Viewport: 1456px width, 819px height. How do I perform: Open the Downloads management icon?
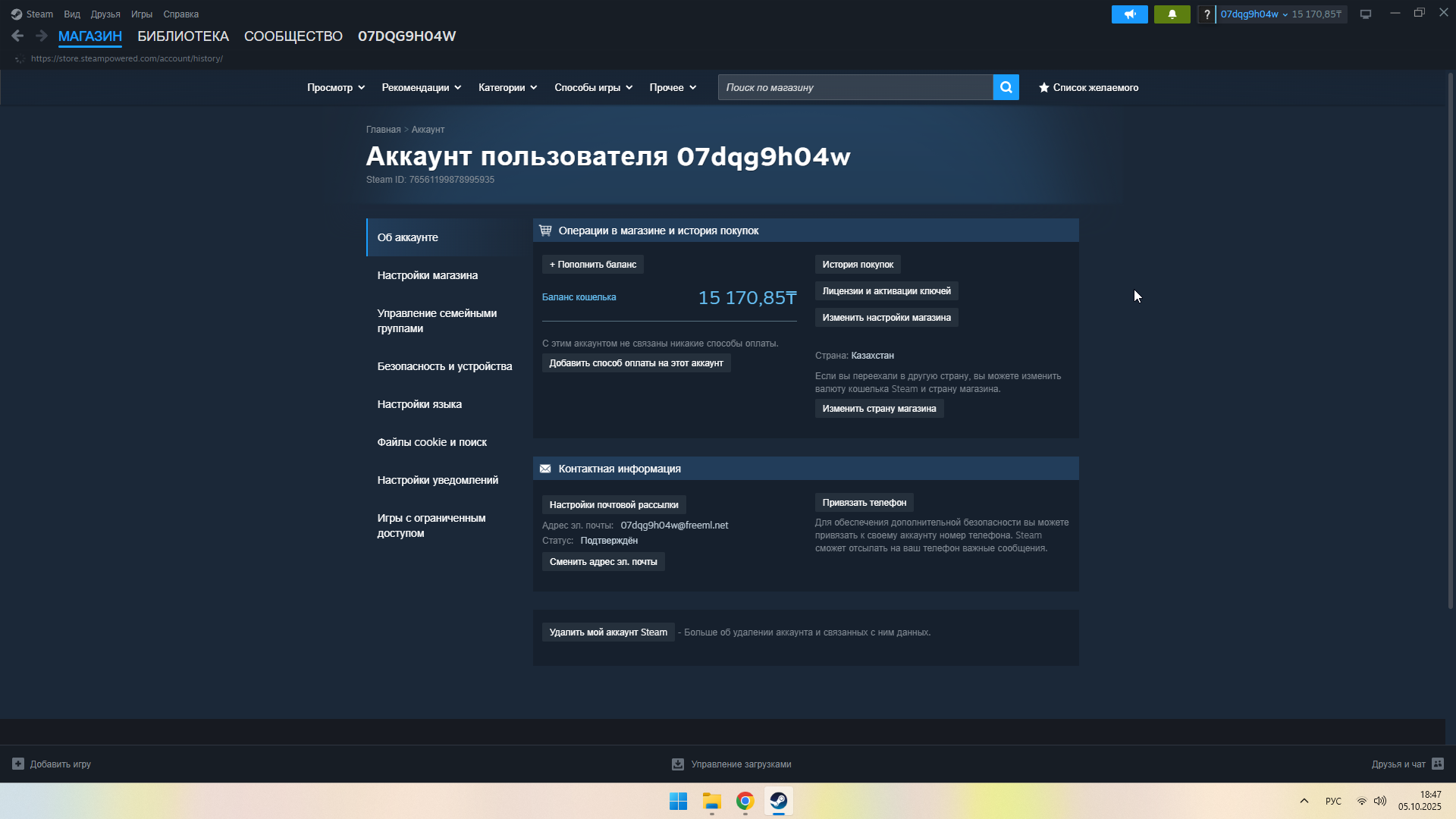[x=678, y=764]
